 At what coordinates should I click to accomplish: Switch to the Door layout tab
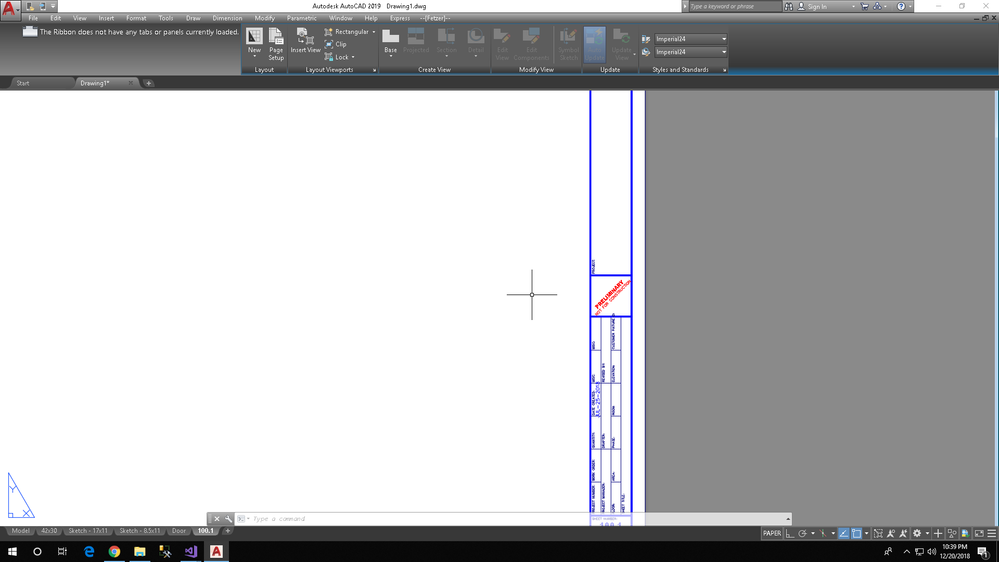[x=179, y=531]
